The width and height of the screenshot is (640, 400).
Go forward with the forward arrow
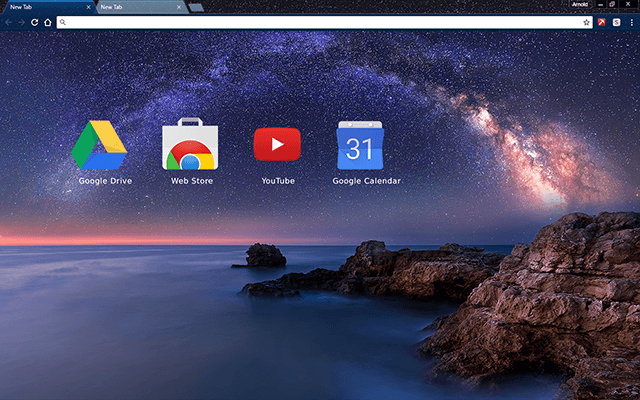(21, 22)
